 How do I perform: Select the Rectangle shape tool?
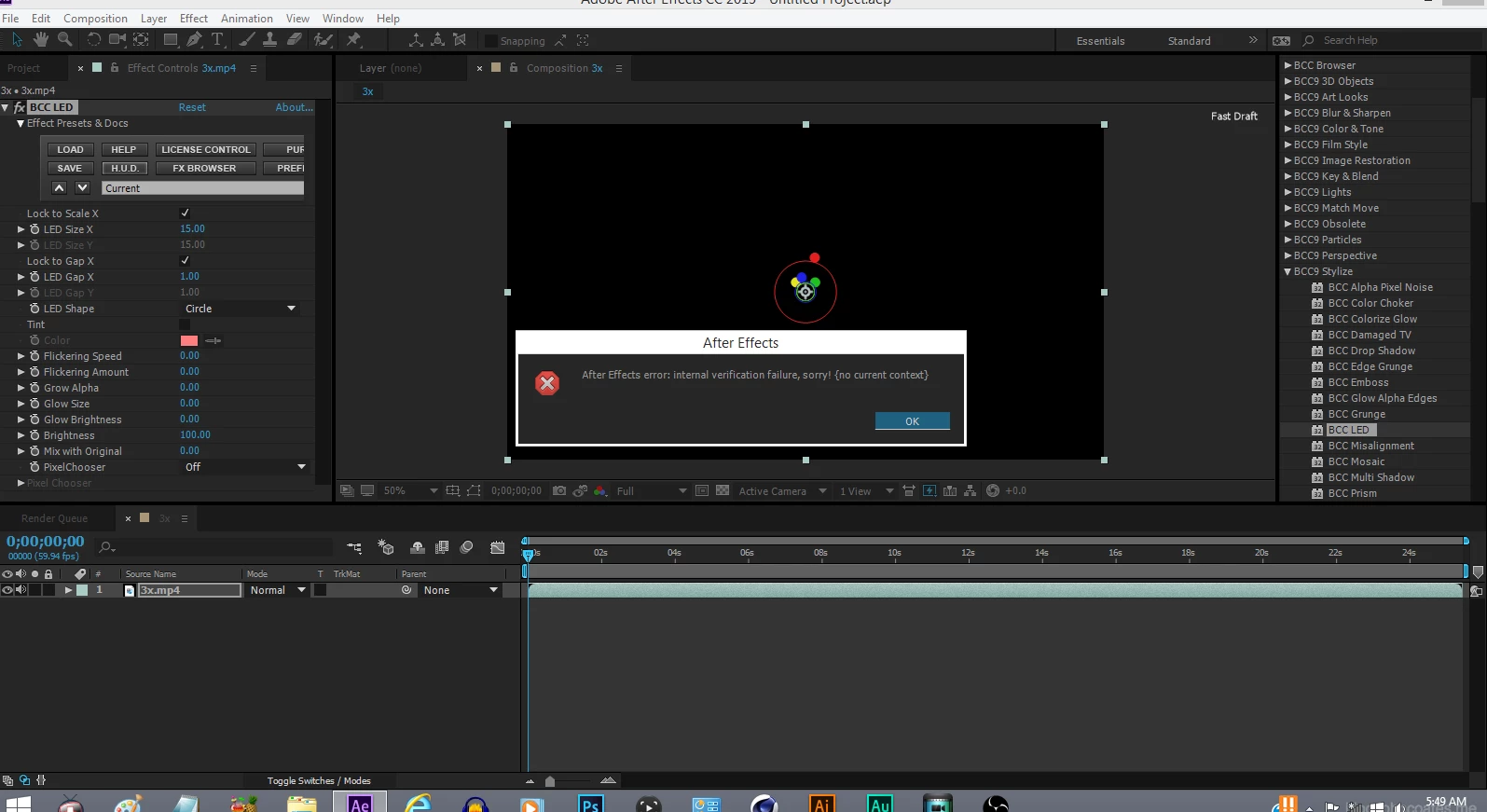coord(171,39)
